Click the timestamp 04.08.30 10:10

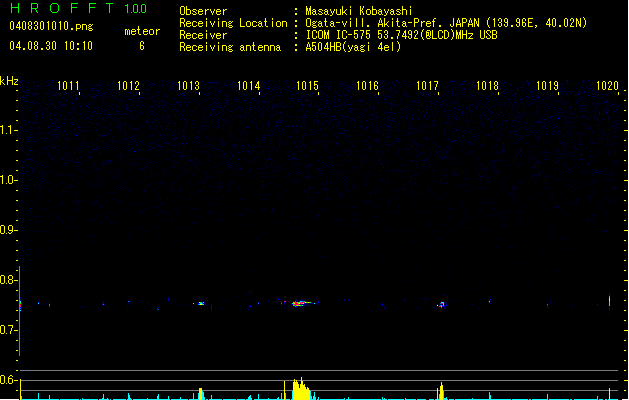(x=51, y=46)
